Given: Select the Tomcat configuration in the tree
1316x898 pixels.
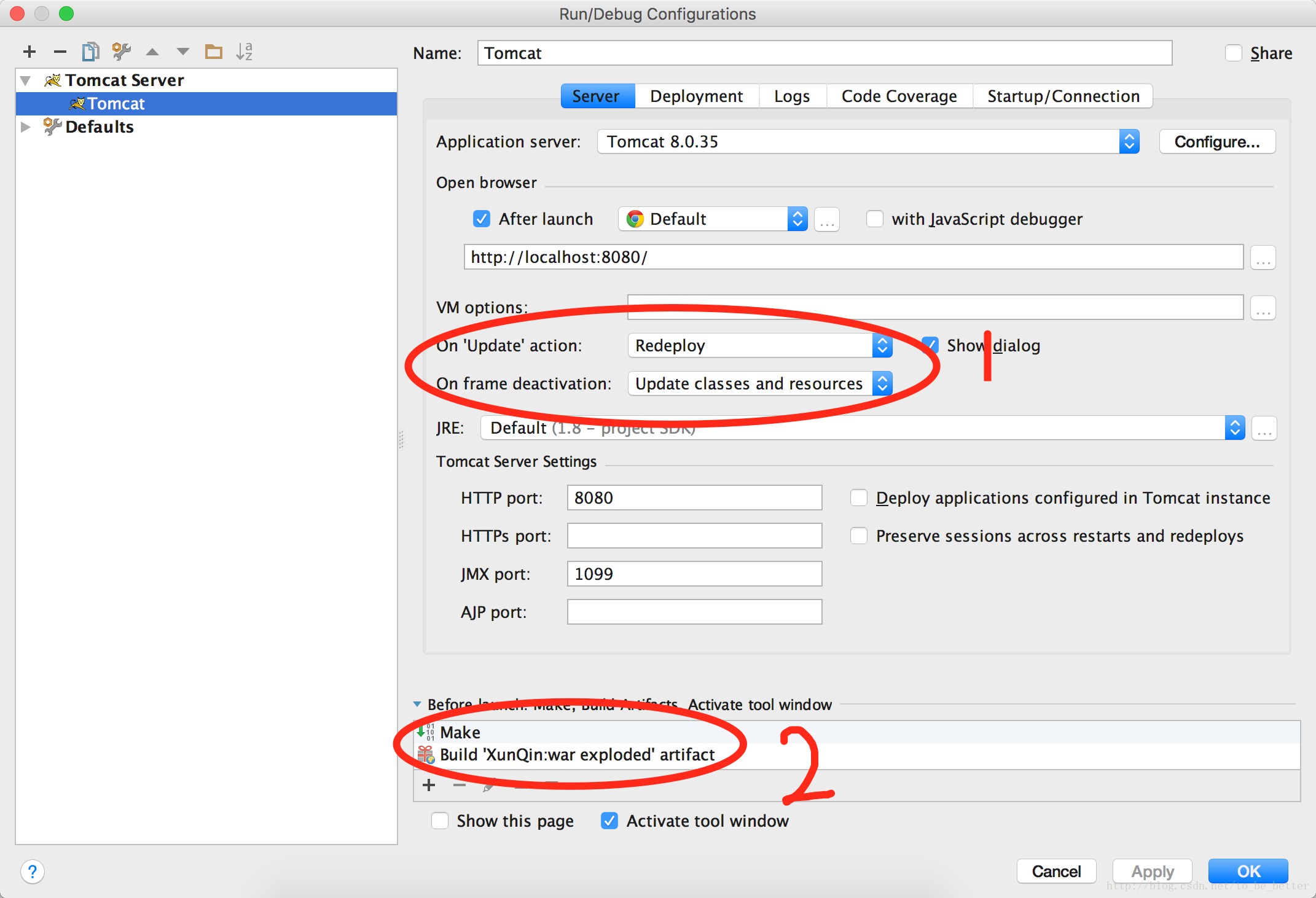Looking at the screenshot, I should (x=206, y=104).
